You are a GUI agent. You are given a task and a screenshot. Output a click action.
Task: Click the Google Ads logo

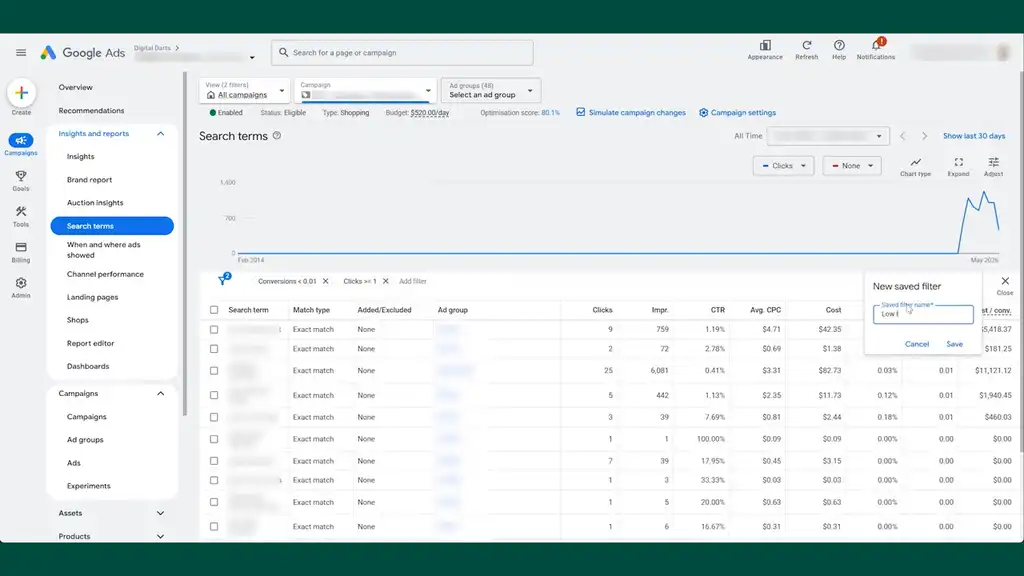click(x=82, y=53)
